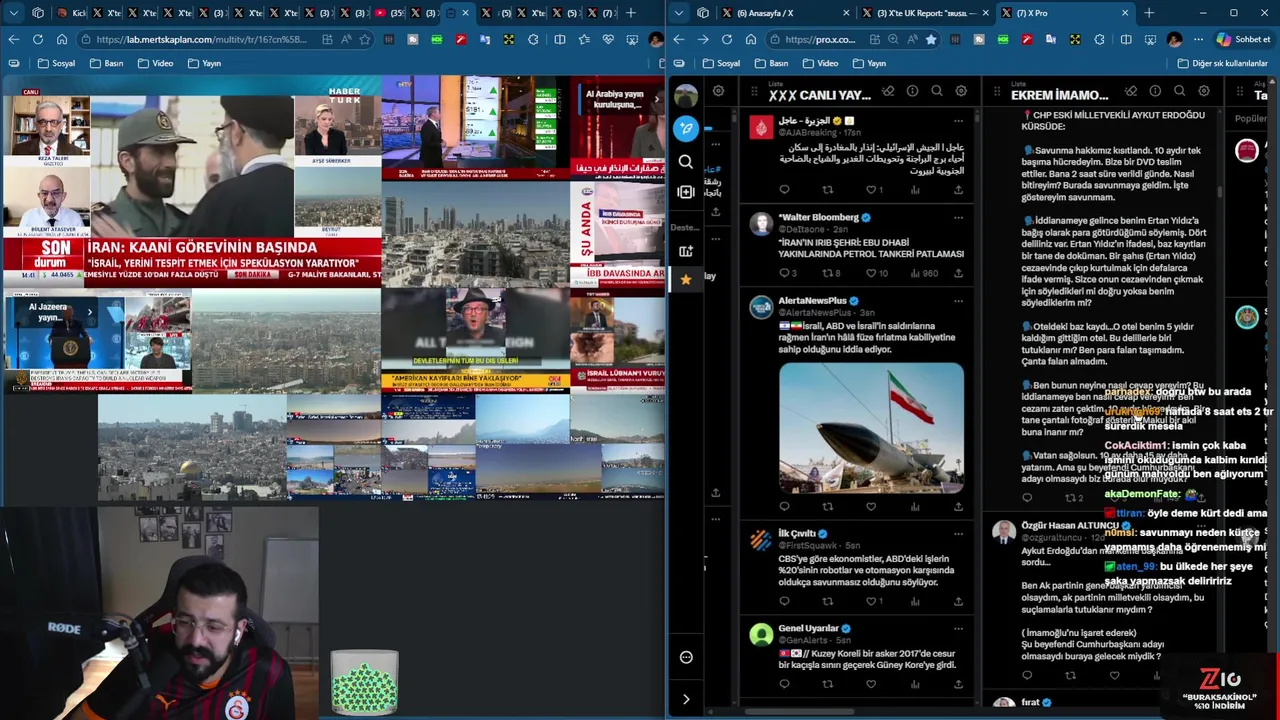
Task: Like the AlertaNewsPlus post
Action: 871,507
